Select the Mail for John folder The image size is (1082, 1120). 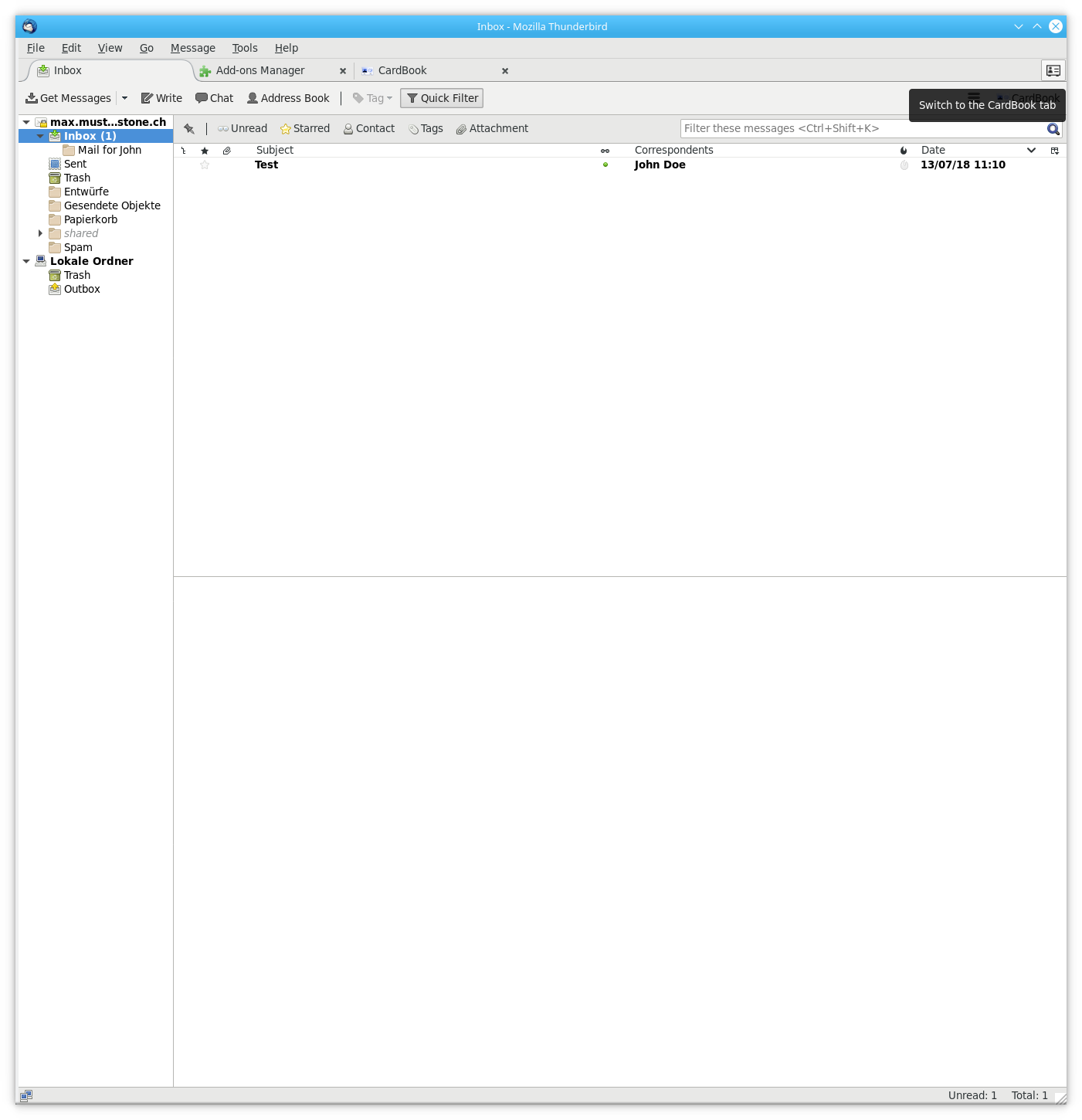tap(109, 150)
